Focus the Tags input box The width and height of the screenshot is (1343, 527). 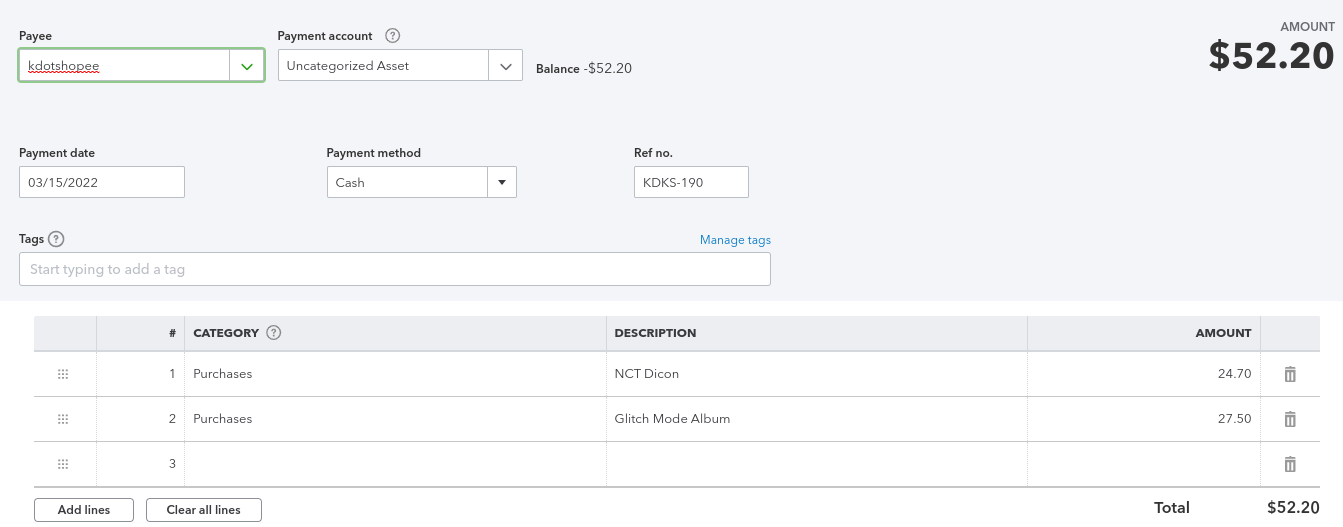394,269
